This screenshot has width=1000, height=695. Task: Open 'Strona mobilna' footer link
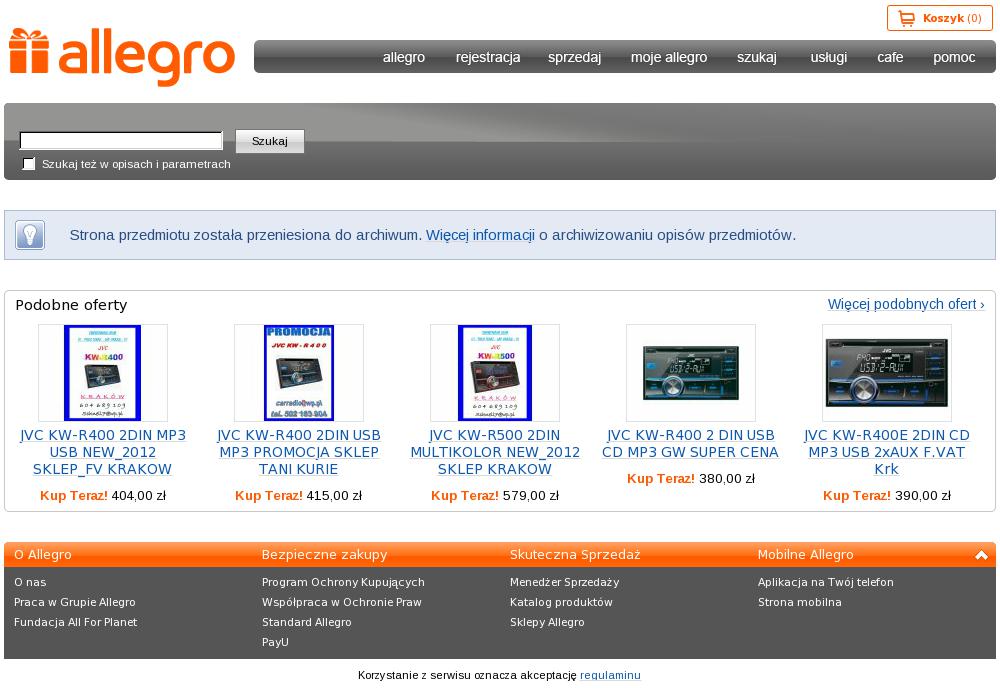coord(799,602)
